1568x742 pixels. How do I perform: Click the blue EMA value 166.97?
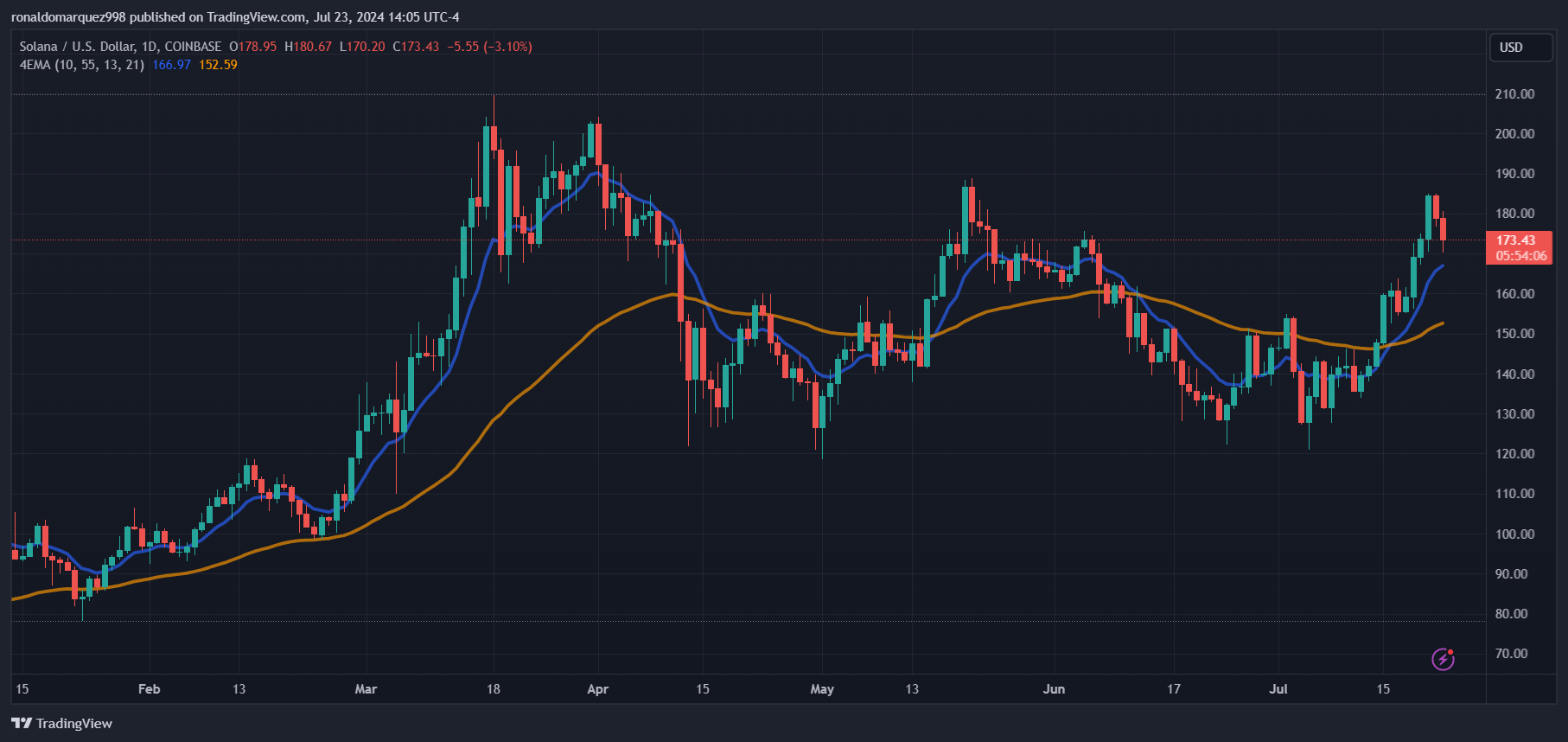(x=171, y=65)
